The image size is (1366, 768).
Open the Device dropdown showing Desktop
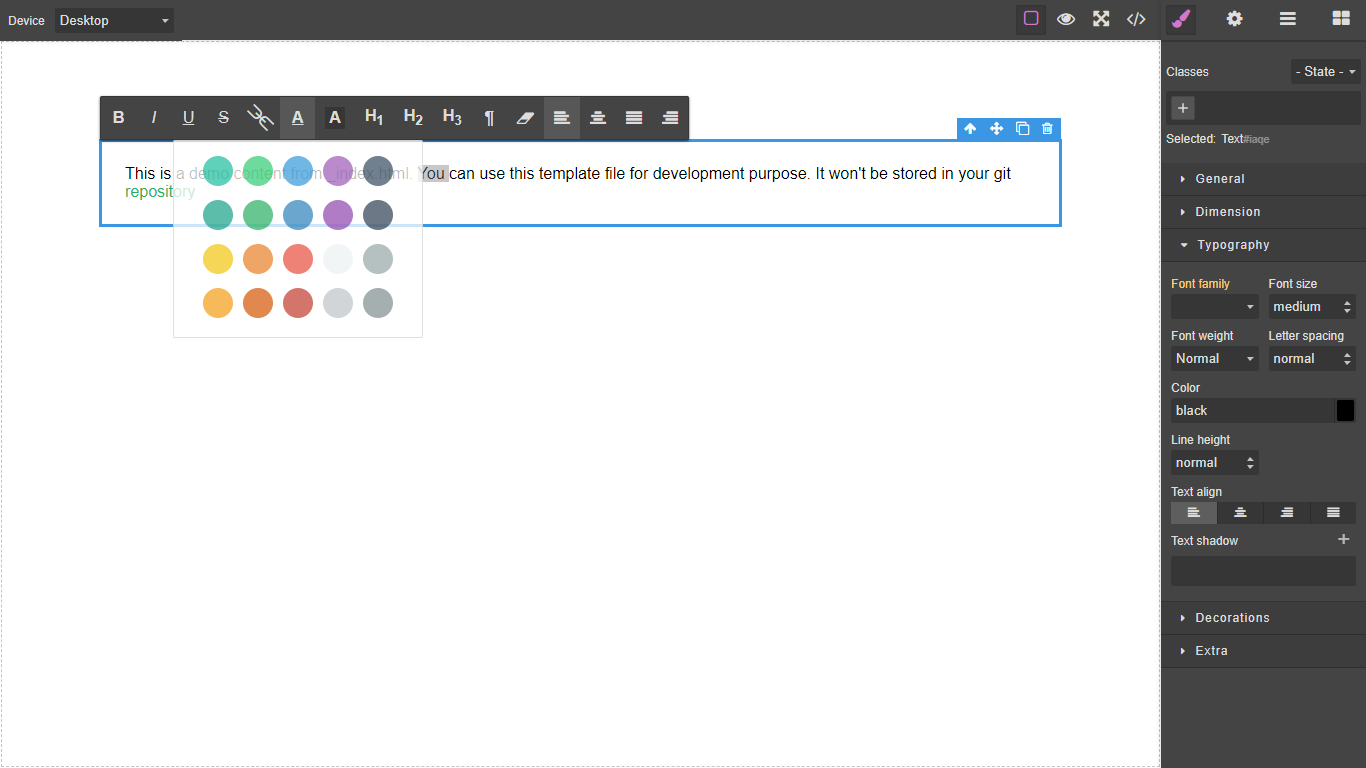pos(113,19)
